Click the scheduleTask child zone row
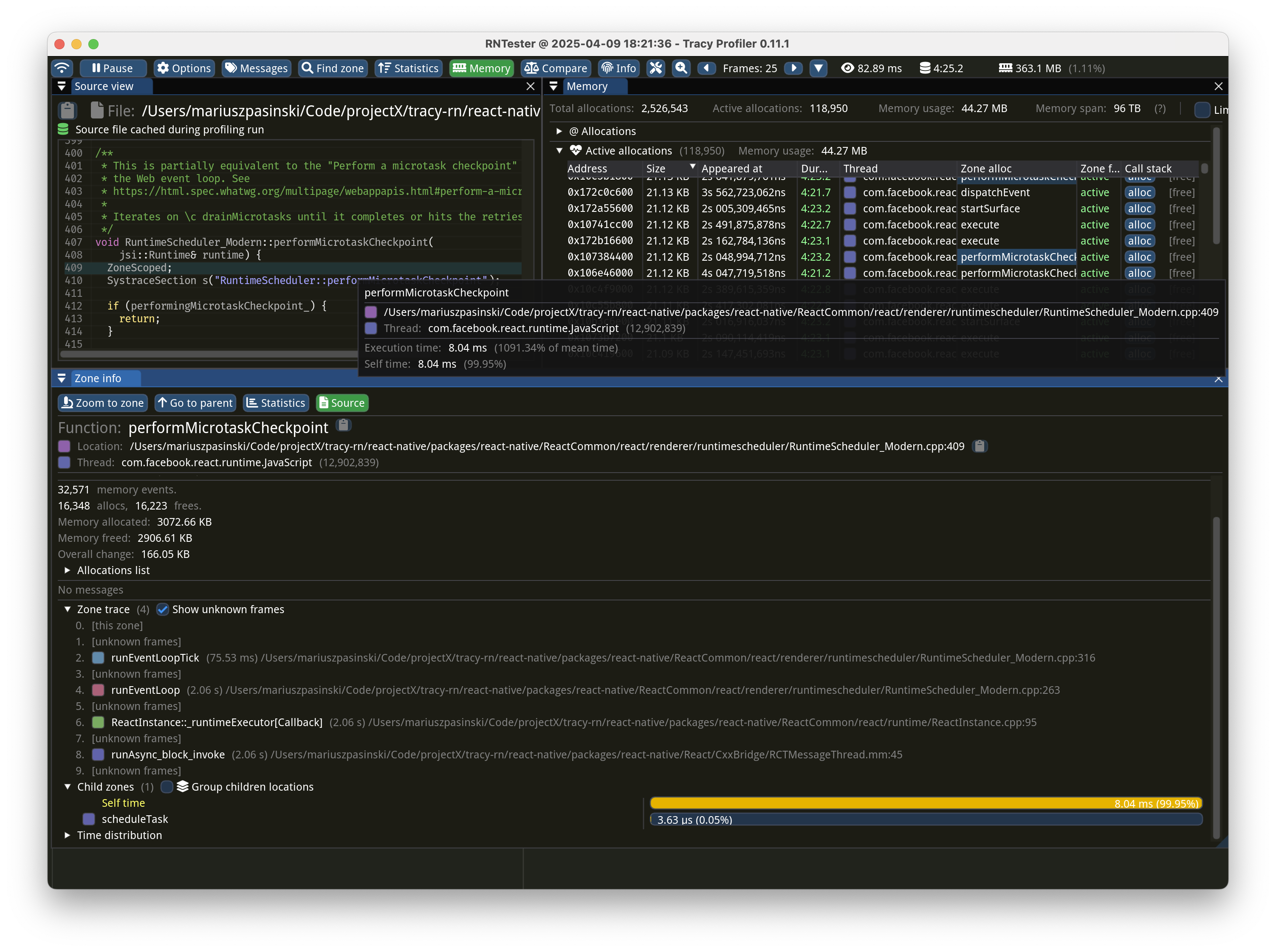Image resolution: width=1276 pixels, height=952 pixels. point(134,819)
